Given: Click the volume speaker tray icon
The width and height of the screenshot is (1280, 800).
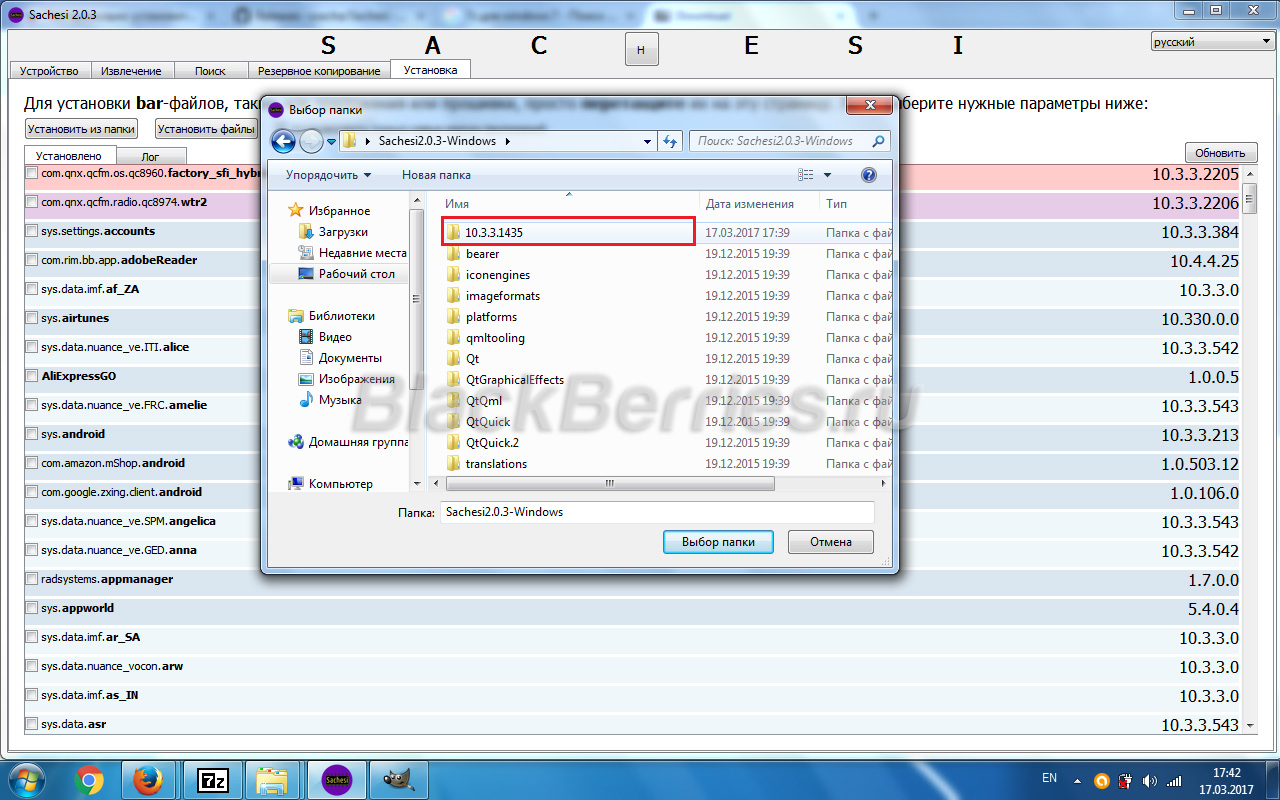Looking at the screenshot, I should 1149,781.
